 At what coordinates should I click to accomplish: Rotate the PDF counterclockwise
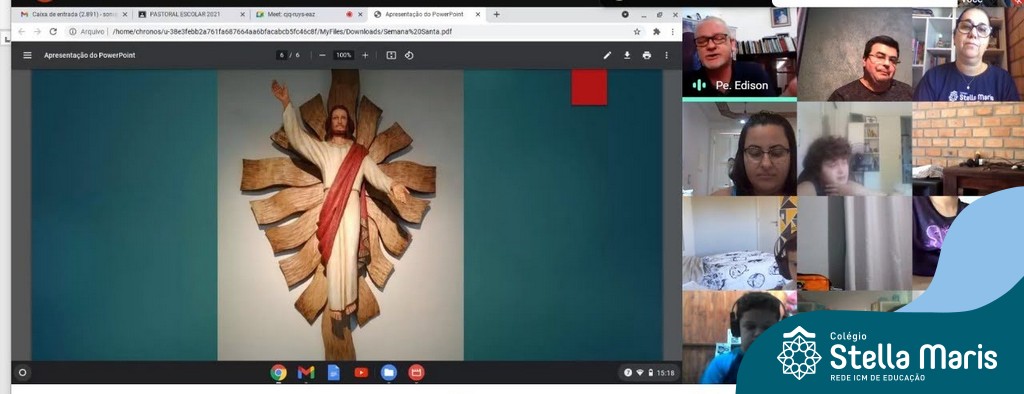(409, 56)
